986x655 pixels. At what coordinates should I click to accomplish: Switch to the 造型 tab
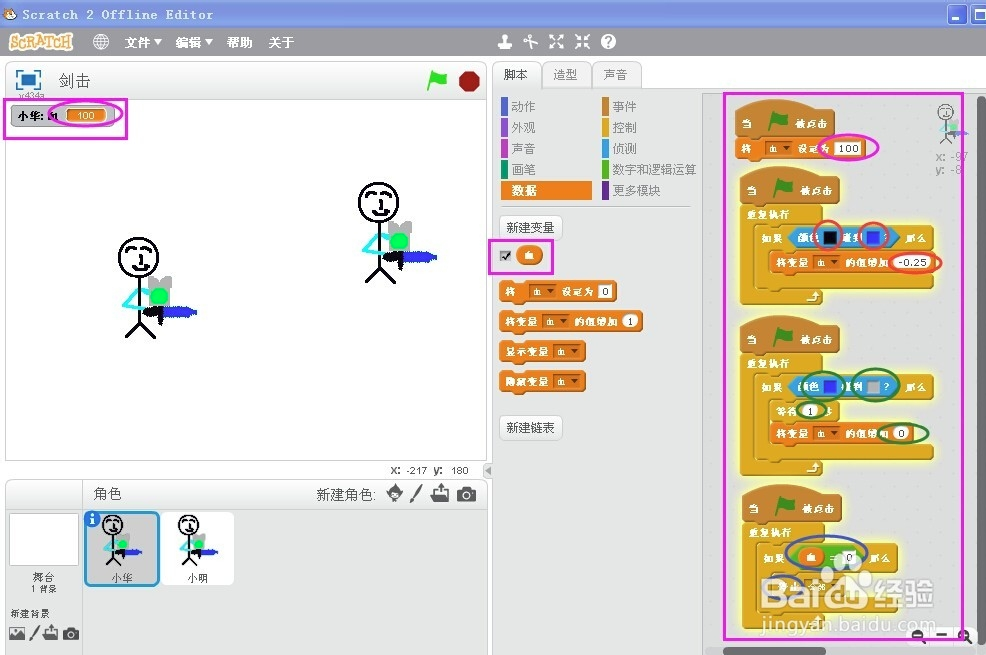565,75
